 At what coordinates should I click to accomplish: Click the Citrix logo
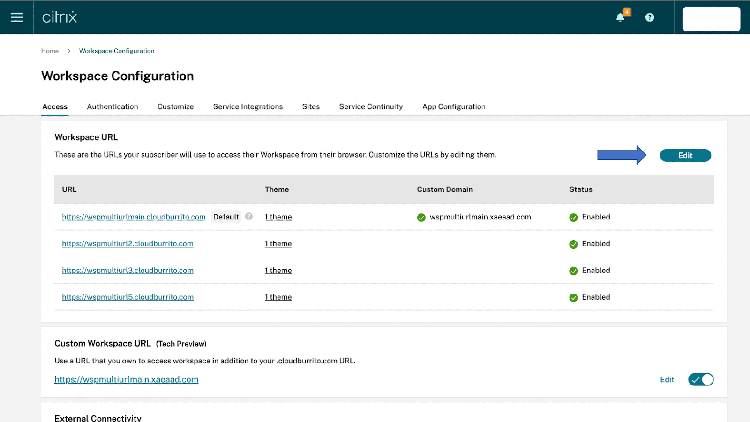coord(59,18)
